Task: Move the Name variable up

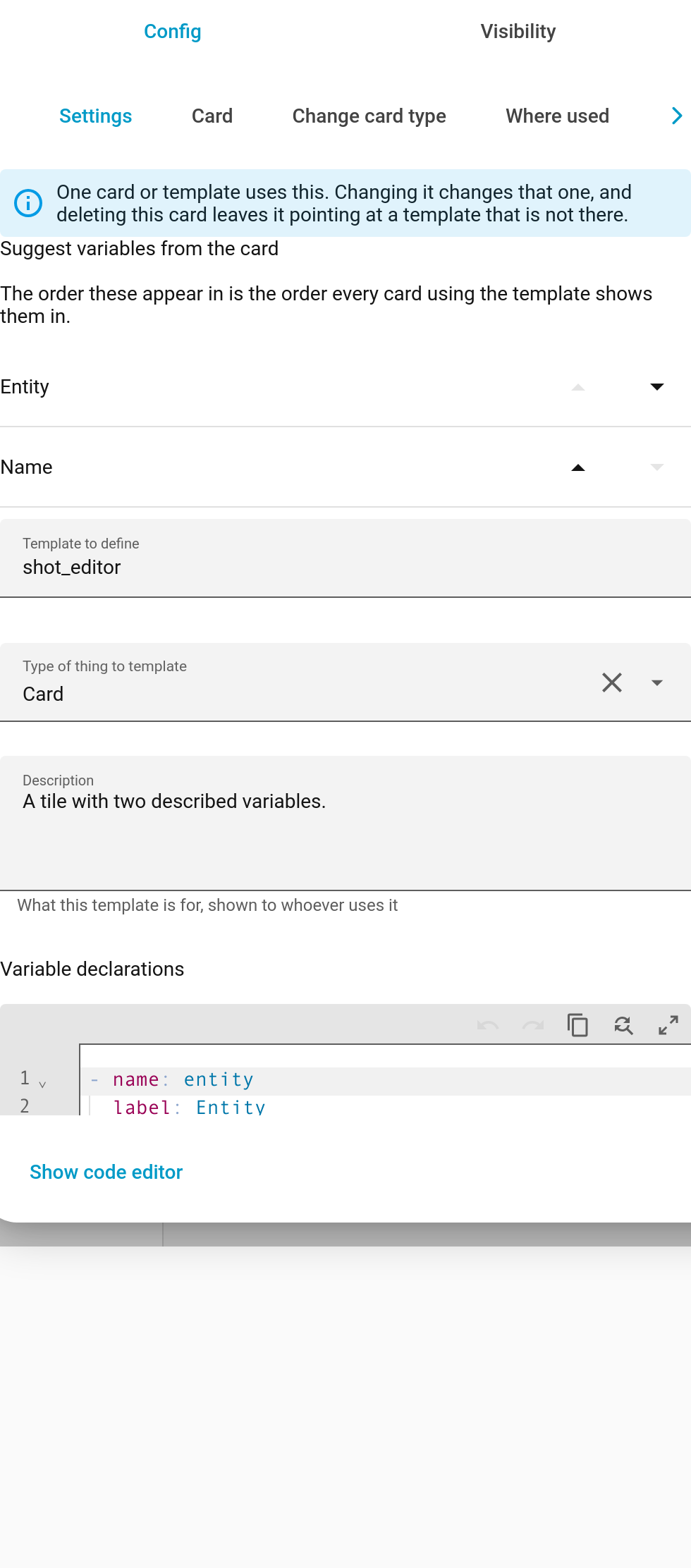Action: pyautogui.click(x=578, y=467)
